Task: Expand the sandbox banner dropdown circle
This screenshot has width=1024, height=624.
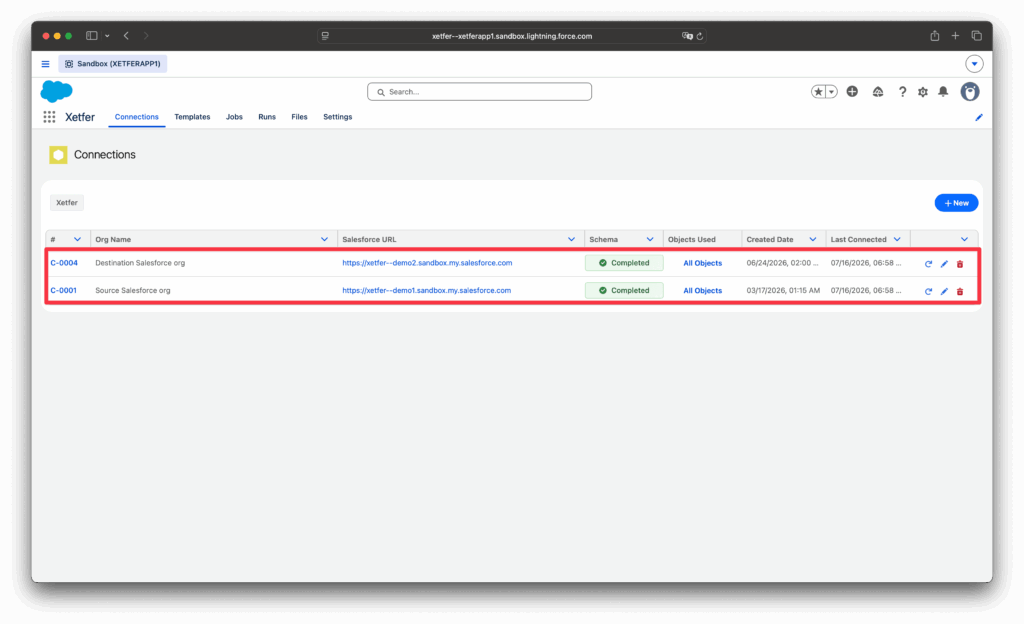Action: pyautogui.click(x=974, y=64)
